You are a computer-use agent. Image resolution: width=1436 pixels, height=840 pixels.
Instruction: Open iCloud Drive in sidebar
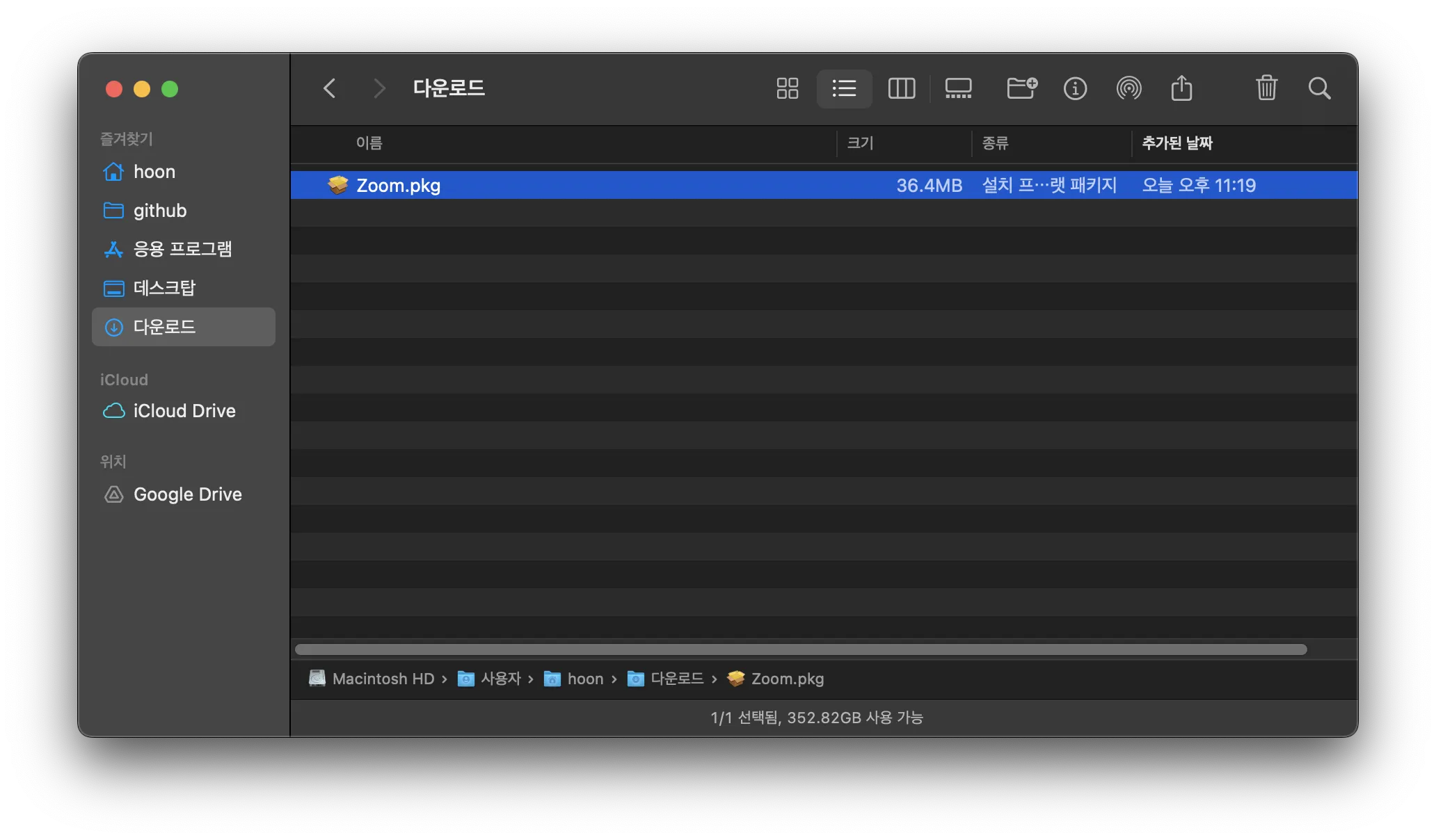point(184,411)
